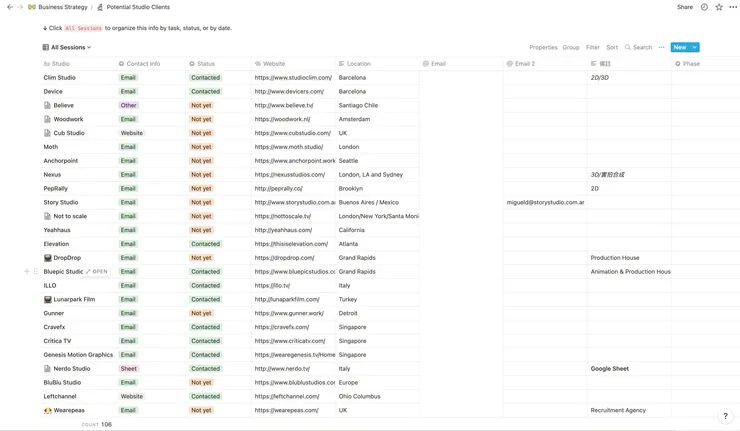Click the Not yet status for Moth
This screenshot has height=431, width=740.
(x=202, y=147)
